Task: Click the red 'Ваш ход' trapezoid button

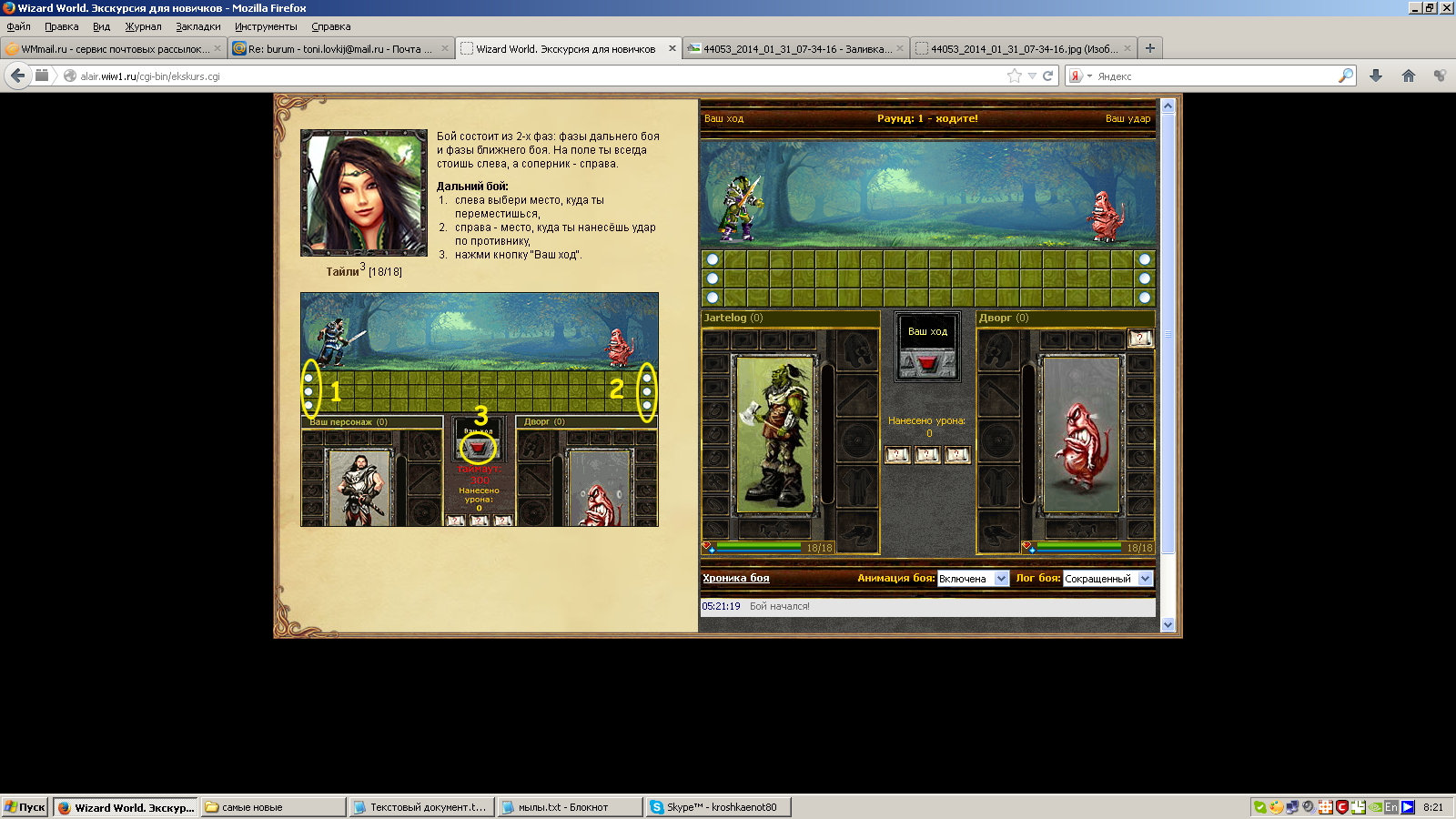Action: [x=927, y=363]
